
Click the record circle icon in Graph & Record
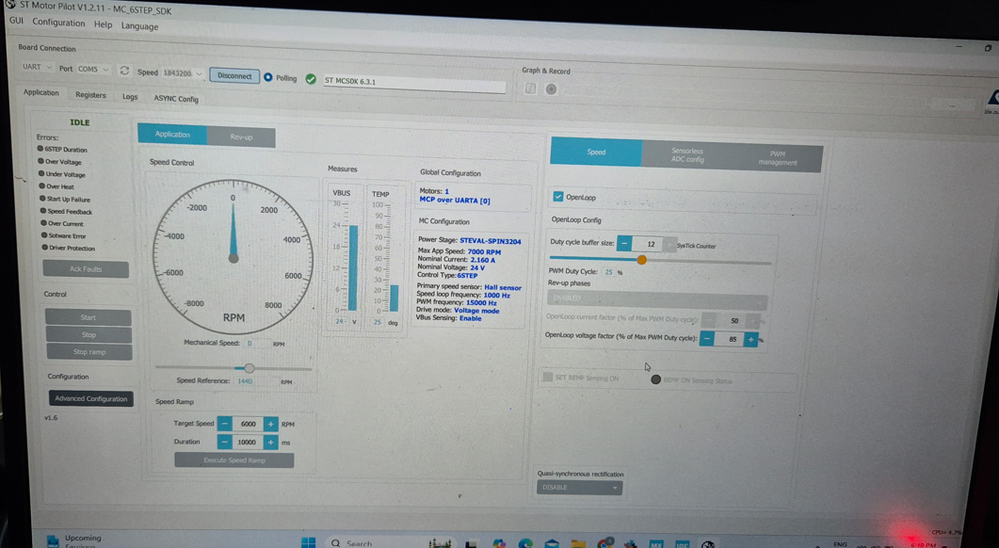[x=551, y=89]
